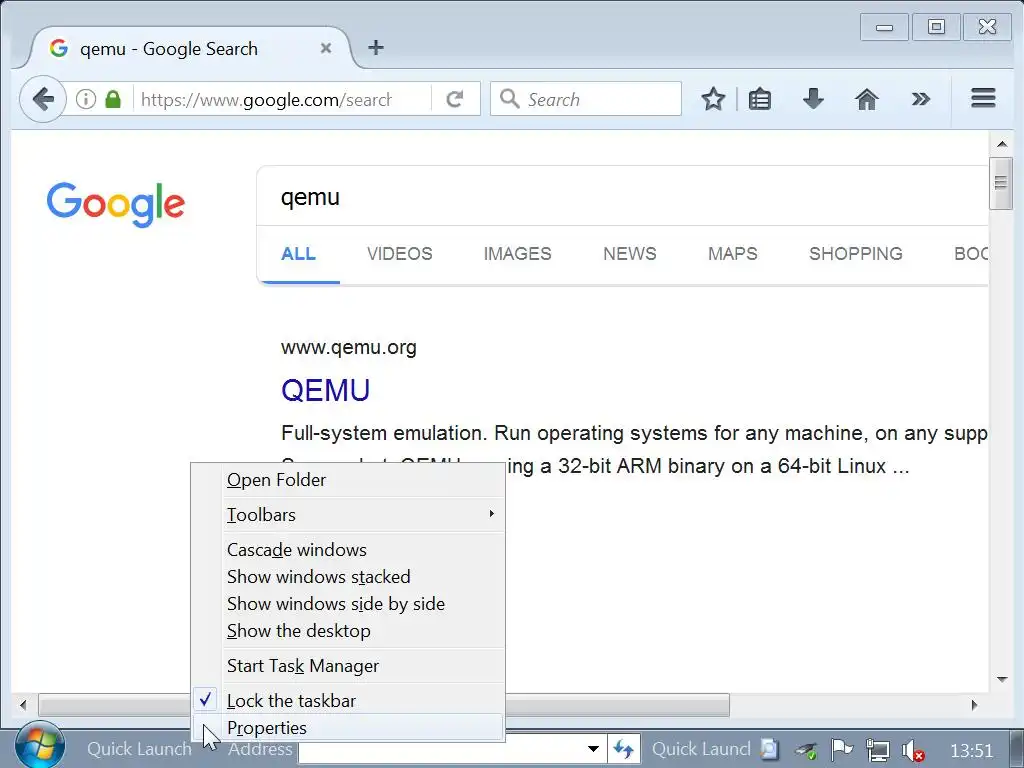Switch to the IMAGES results tab
The height and width of the screenshot is (768, 1024).
tap(517, 253)
